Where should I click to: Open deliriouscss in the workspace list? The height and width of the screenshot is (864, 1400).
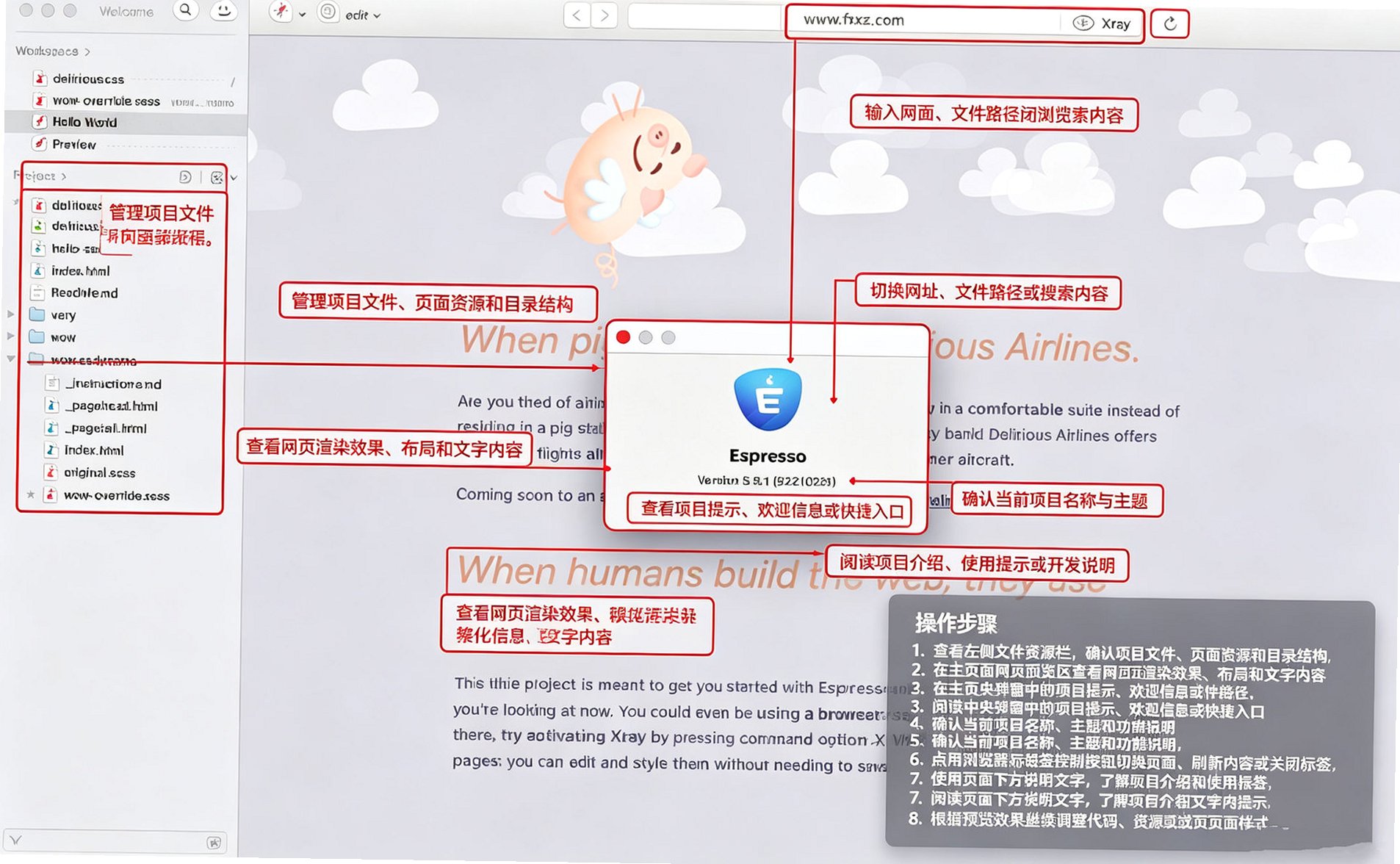(x=88, y=79)
